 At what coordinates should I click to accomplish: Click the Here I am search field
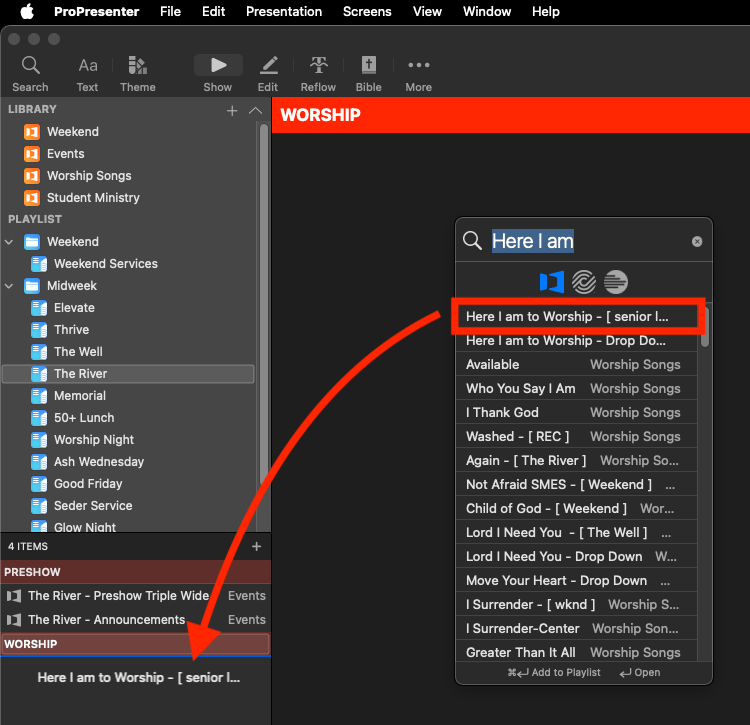pyautogui.click(x=584, y=241)
